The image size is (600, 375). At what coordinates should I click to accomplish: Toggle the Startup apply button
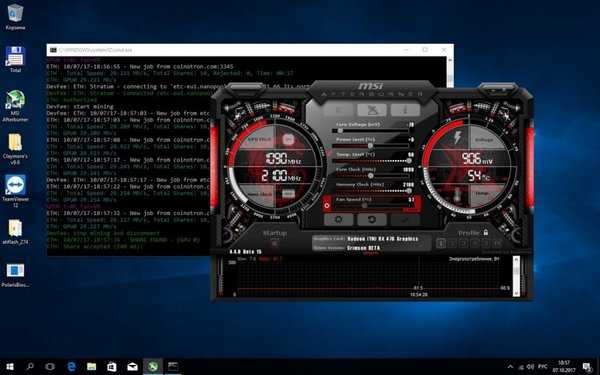pos(274,243)
